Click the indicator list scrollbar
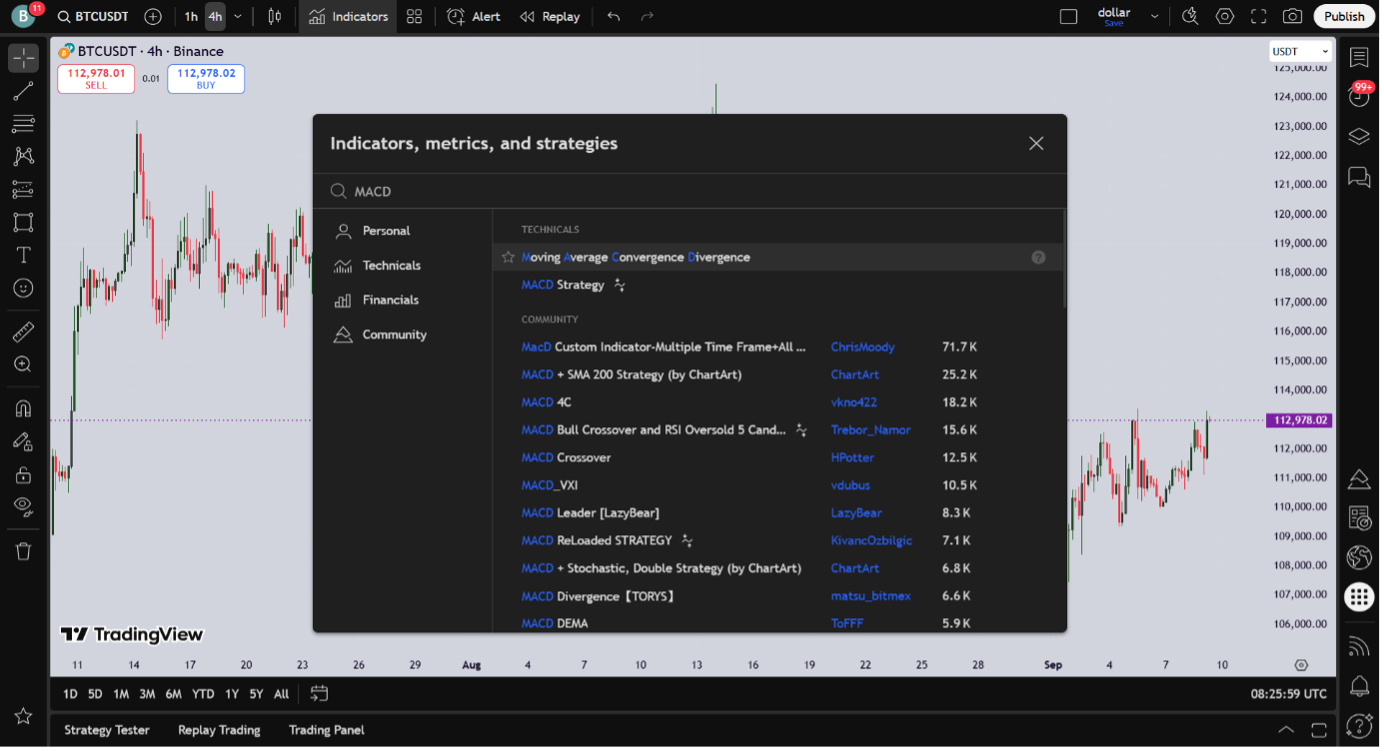 1064,260
